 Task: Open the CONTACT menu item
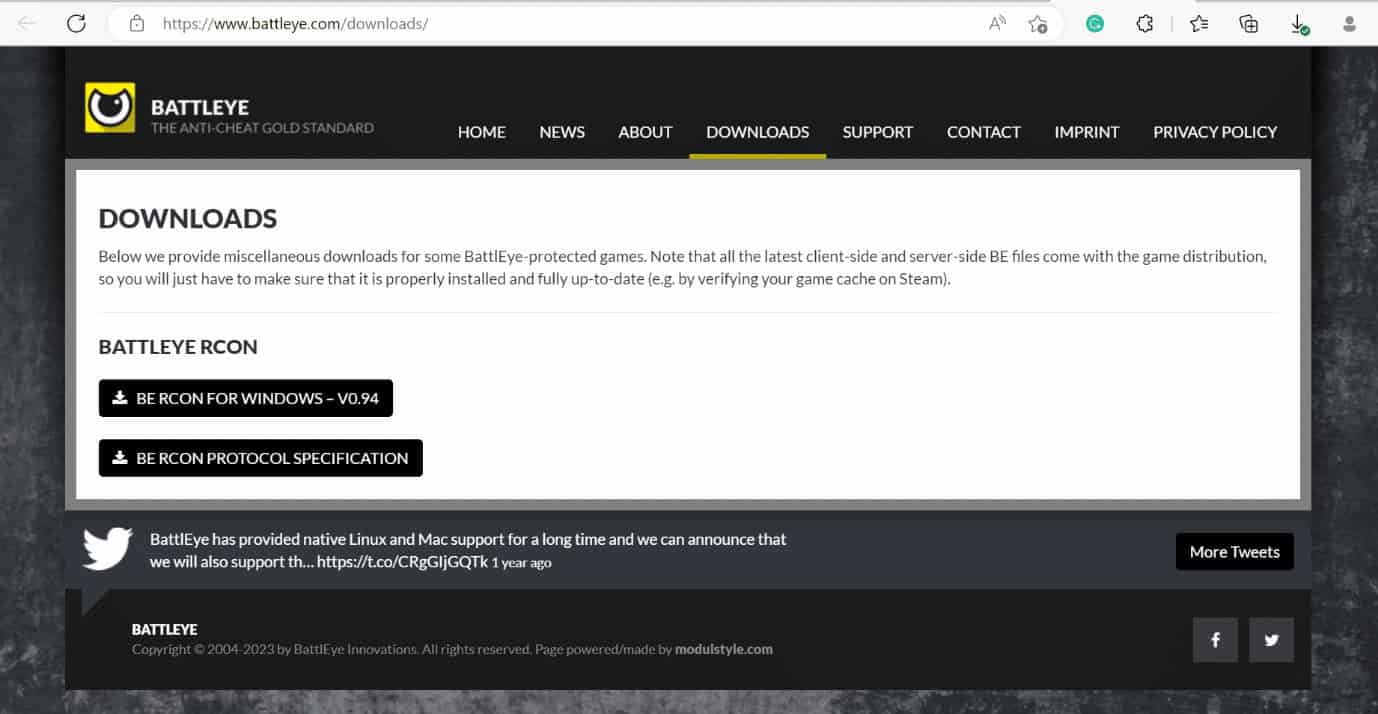(x=984, y=131)
